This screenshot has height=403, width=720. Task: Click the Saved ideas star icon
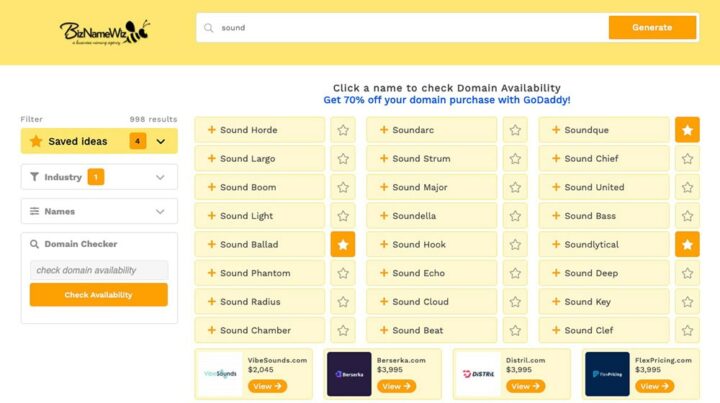tap(36, 142)
